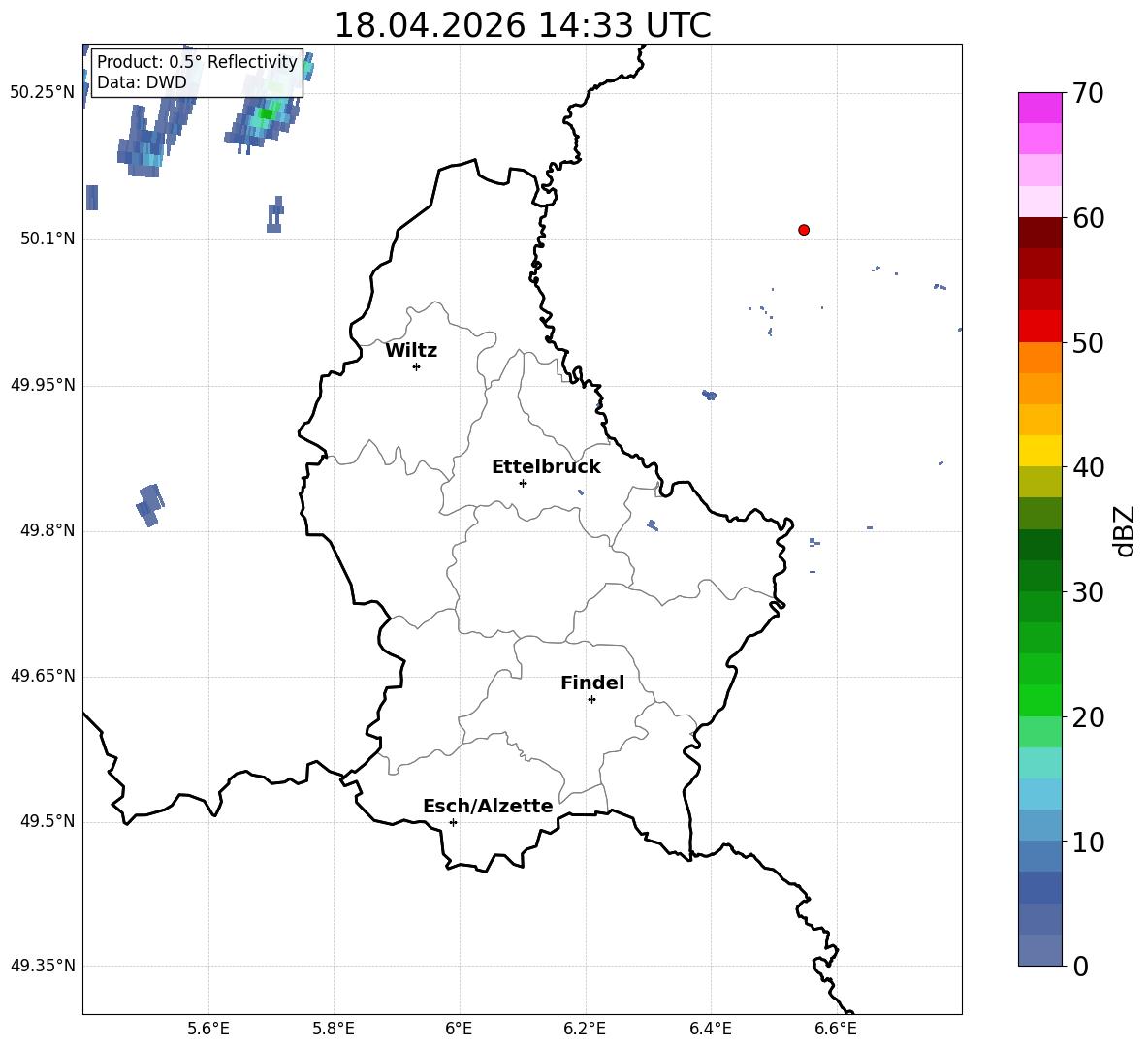1148x1048 pixels.
Task: Click the red dot marker on the map
Action: [804, 230]
